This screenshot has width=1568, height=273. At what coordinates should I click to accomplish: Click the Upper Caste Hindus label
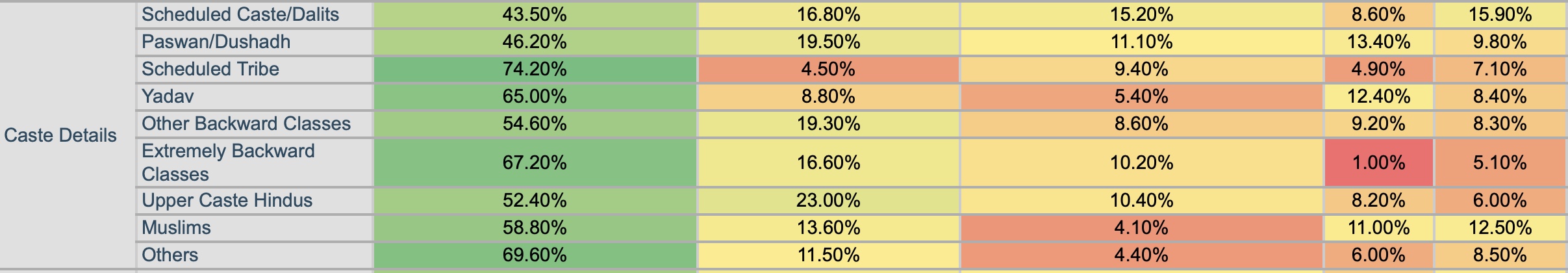click(x=227, y=200)
